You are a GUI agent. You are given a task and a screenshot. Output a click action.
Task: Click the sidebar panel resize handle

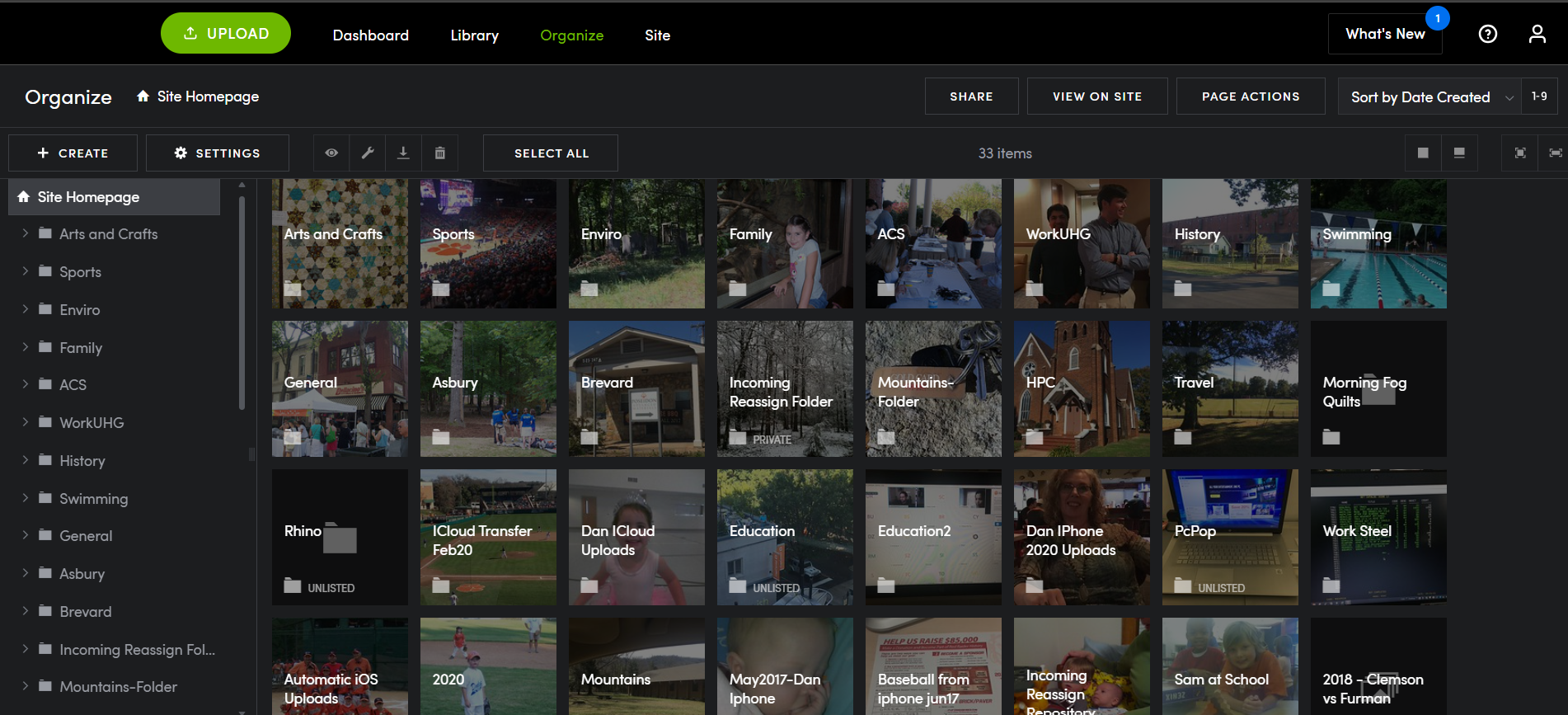[251, 454]
